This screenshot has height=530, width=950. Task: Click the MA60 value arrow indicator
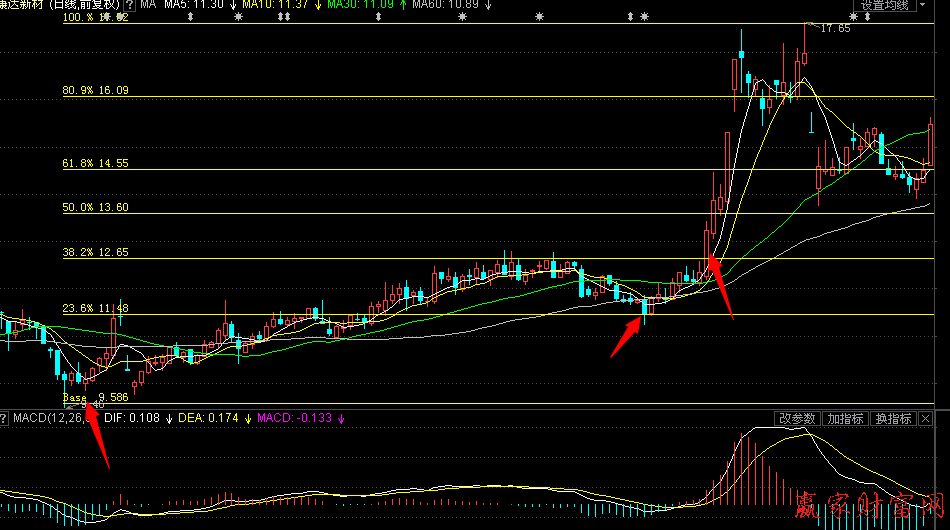[489, 5]
